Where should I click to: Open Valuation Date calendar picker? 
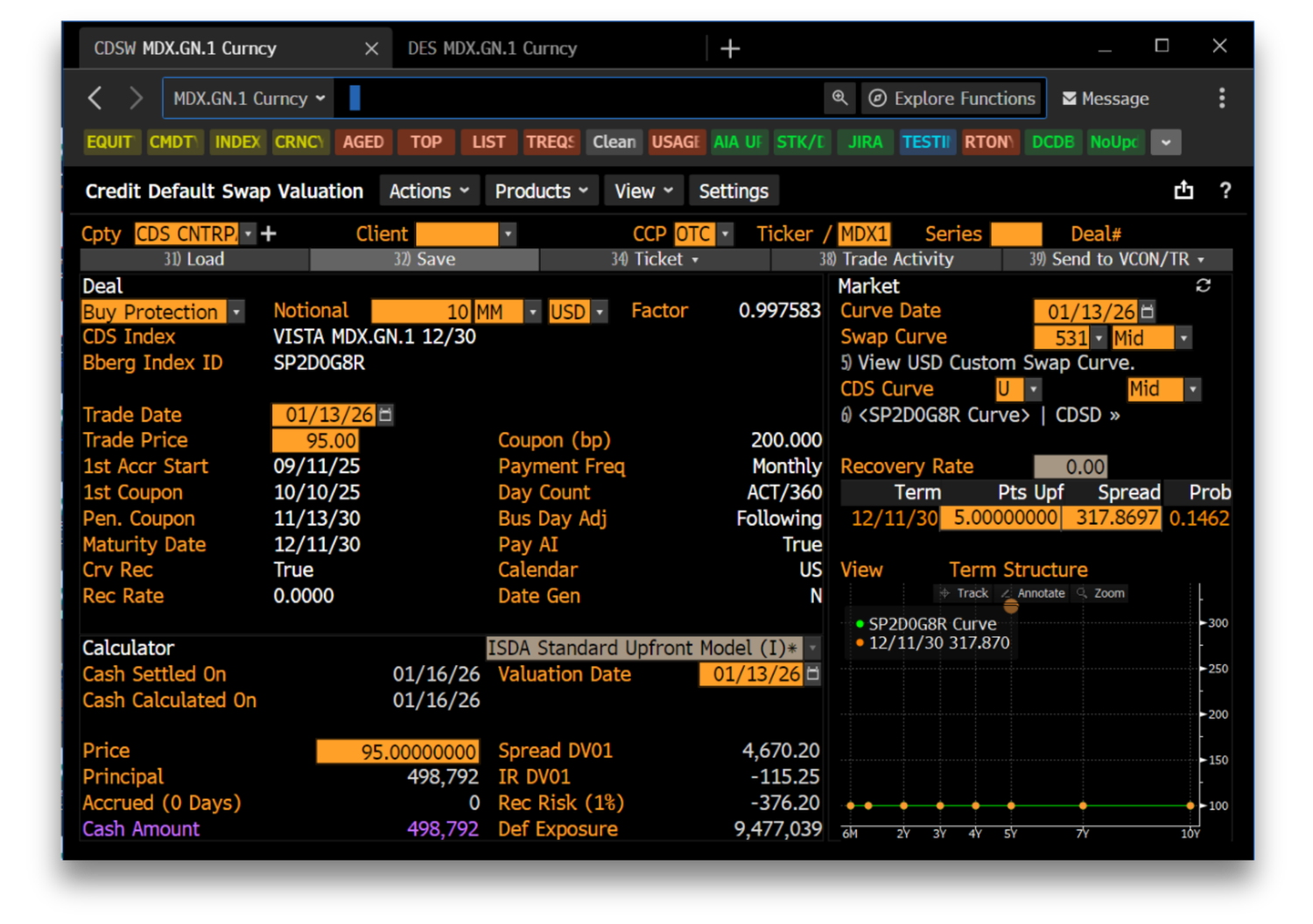pos(812,674)
